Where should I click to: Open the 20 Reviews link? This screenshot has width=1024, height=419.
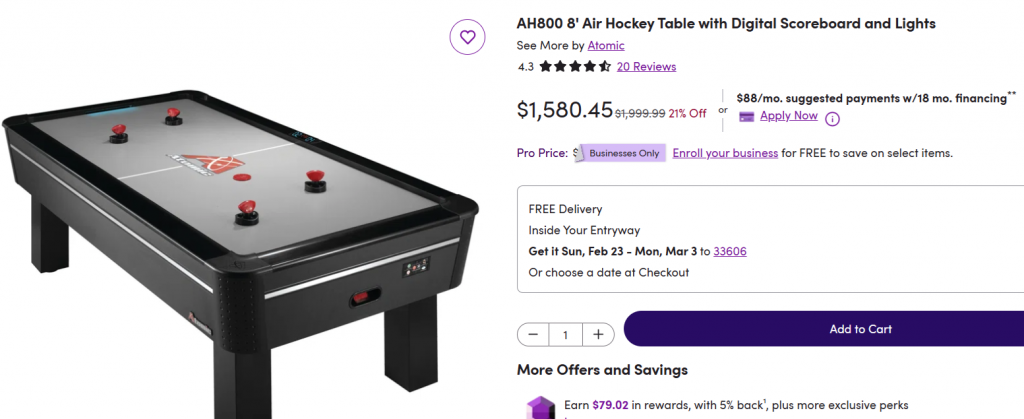point(646,67)
